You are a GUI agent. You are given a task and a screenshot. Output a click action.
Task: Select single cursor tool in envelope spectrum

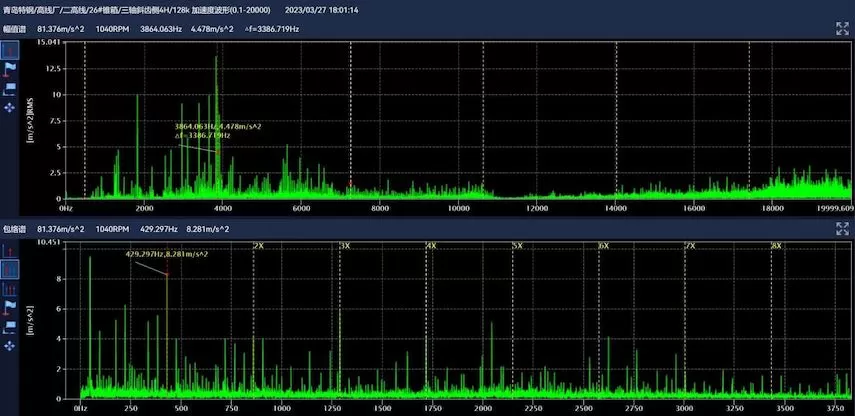[x=10, y=249]
